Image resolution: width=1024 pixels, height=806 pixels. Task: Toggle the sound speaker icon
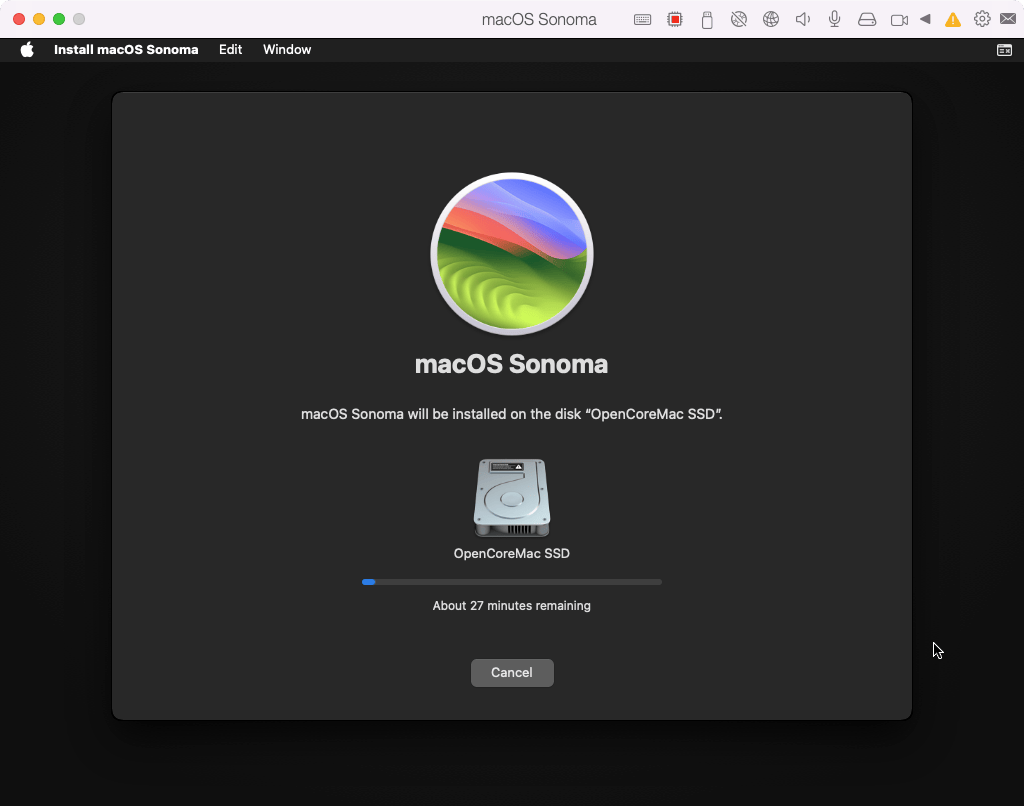click(x=802, y=20)
